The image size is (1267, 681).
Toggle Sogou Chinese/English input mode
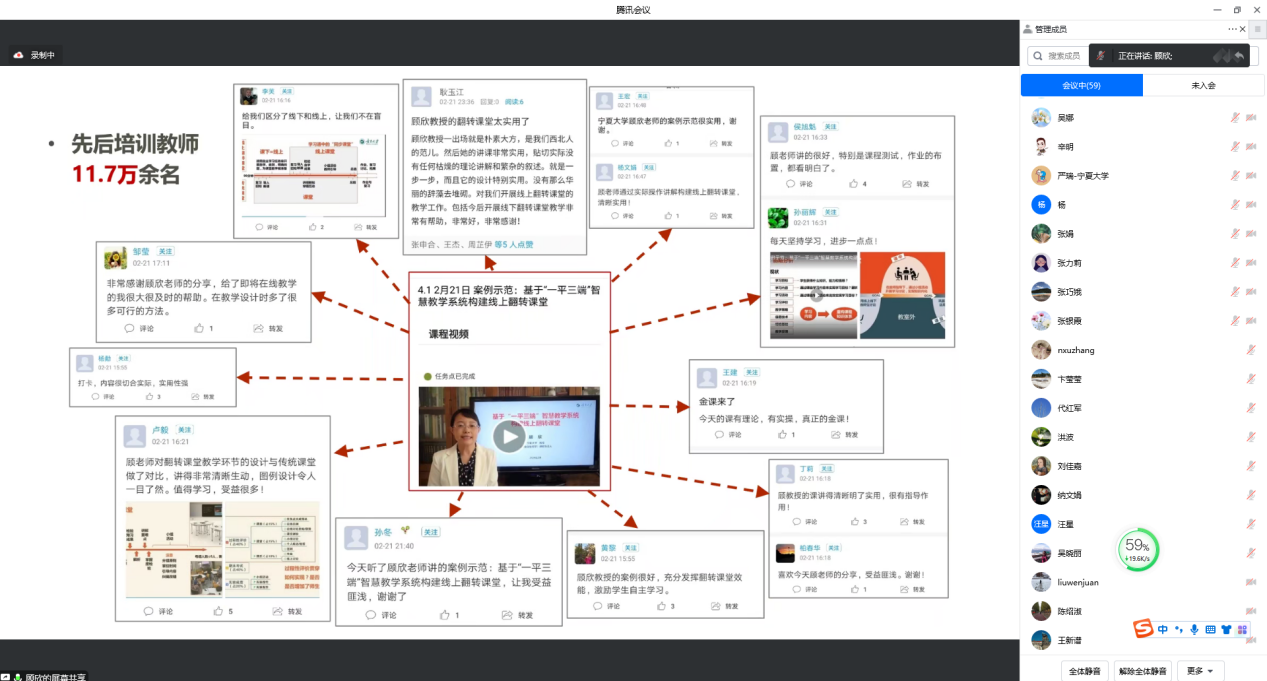1162,629
